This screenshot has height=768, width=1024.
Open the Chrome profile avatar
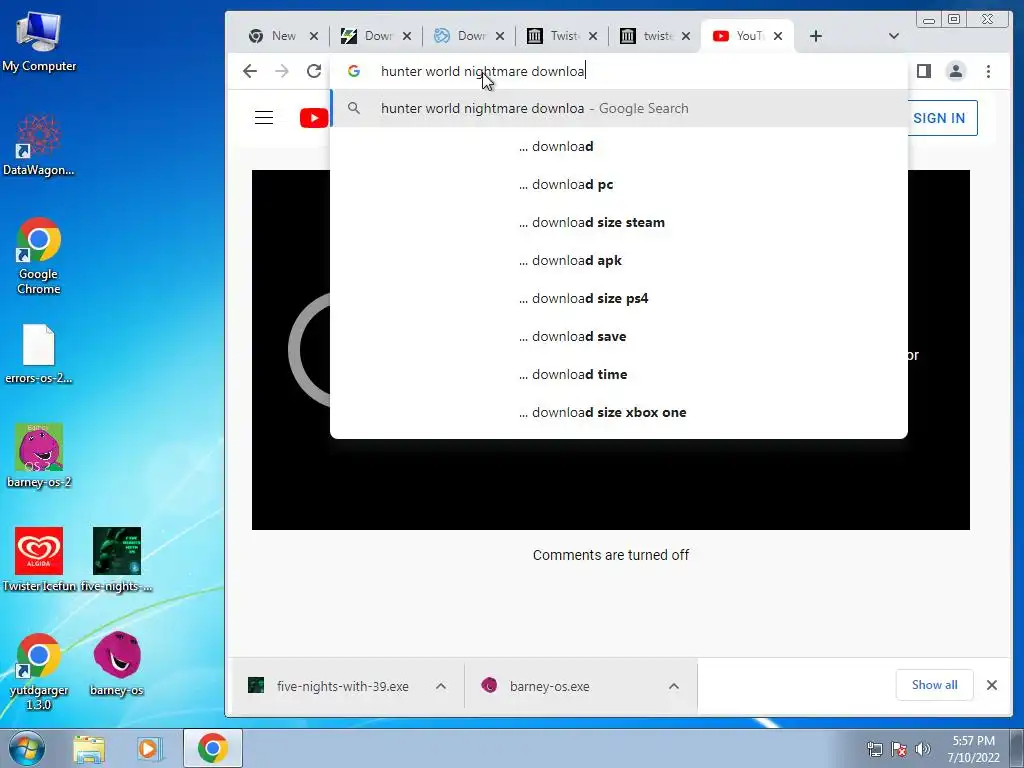point(955,71)
